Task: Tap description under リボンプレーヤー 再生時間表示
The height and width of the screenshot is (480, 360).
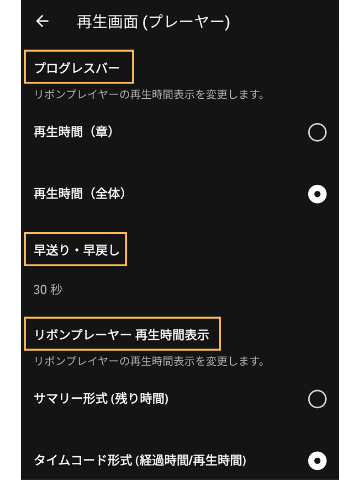Action: [x=149, y=361]
